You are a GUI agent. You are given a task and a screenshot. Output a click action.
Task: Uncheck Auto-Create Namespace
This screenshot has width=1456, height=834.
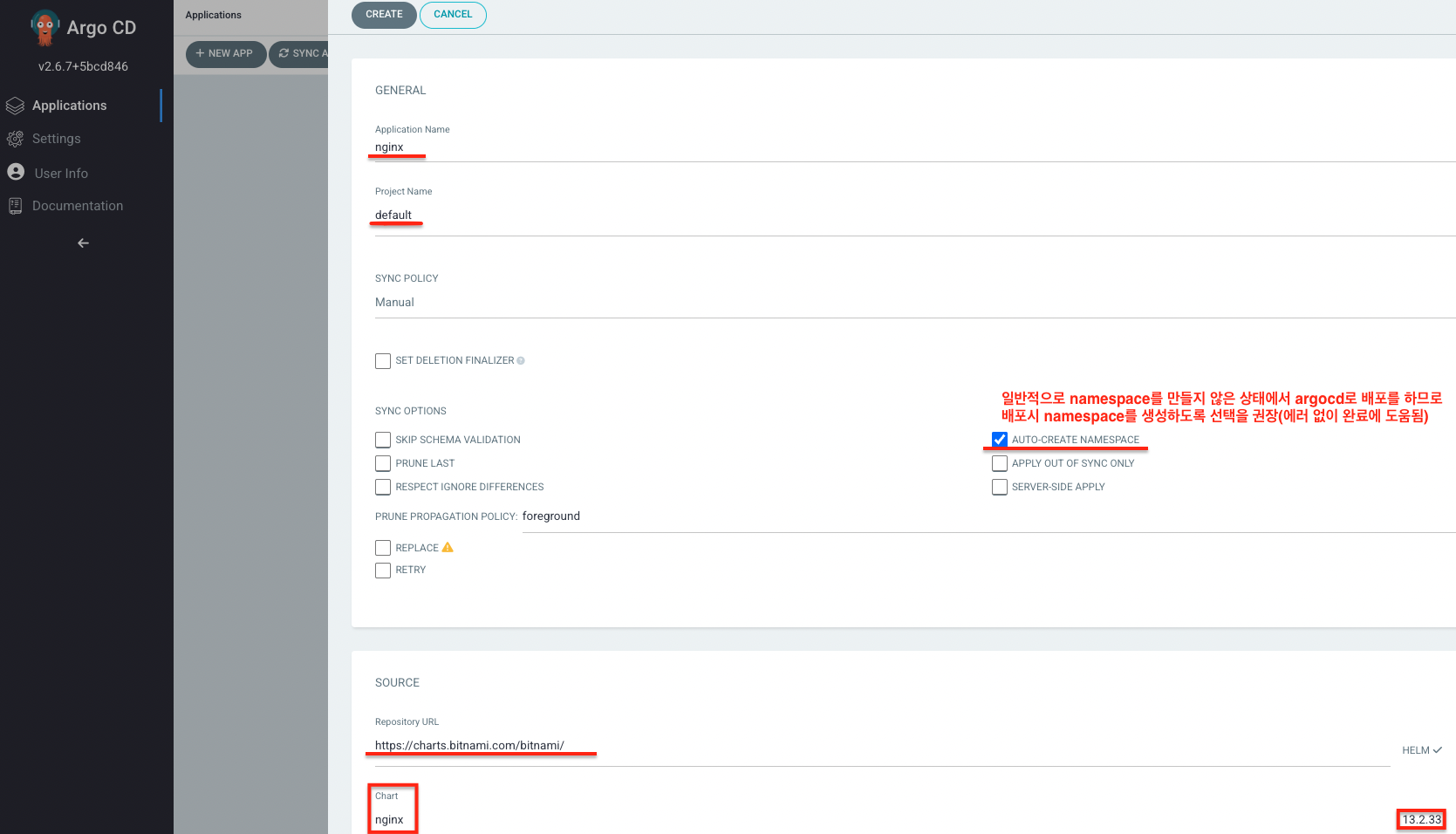pos(1000,440)
